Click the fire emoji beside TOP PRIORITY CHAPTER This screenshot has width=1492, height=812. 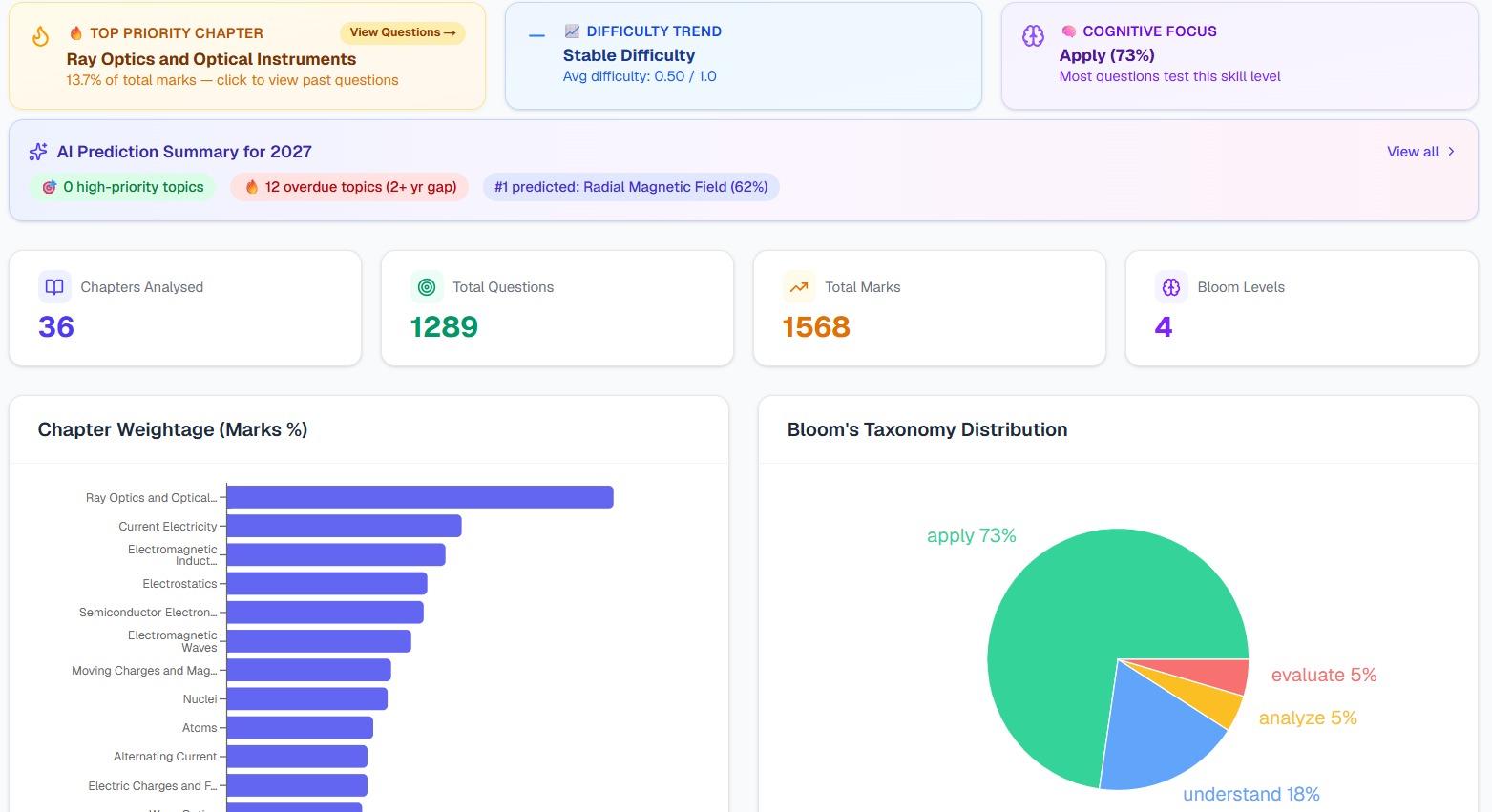(x=75, y=32)
